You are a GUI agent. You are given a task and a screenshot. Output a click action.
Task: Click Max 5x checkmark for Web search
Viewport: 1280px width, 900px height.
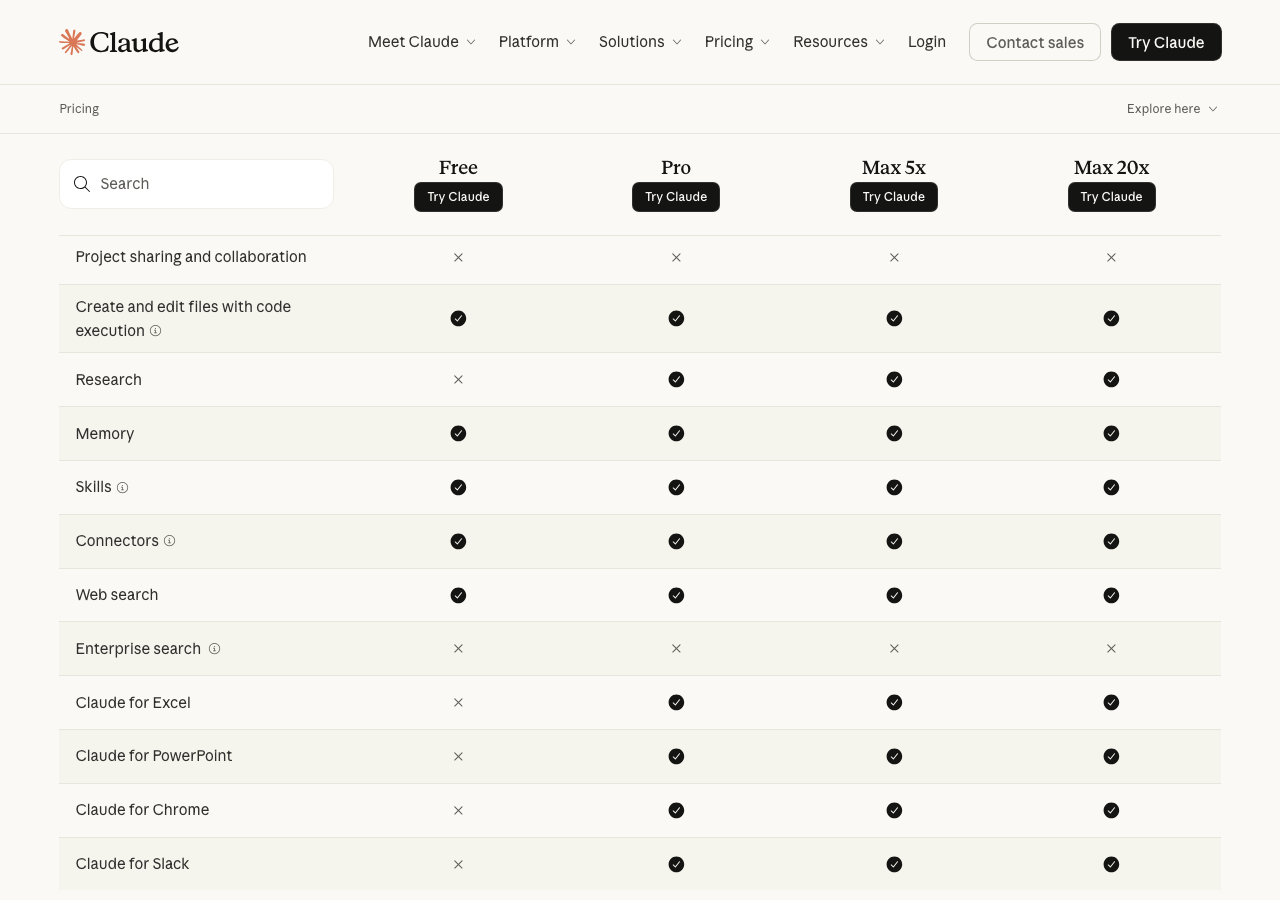[894, 595]
